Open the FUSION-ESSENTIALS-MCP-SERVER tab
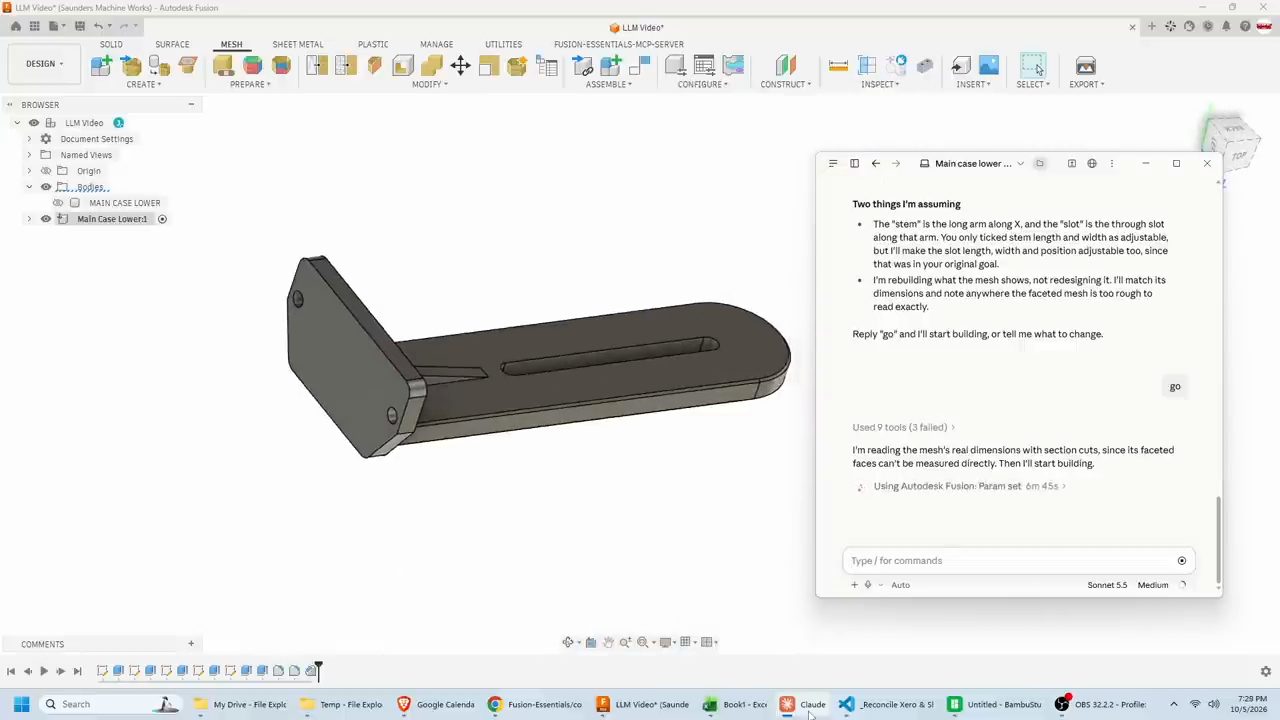This screenshot has width=1280, height=720. tap(619, 44)
